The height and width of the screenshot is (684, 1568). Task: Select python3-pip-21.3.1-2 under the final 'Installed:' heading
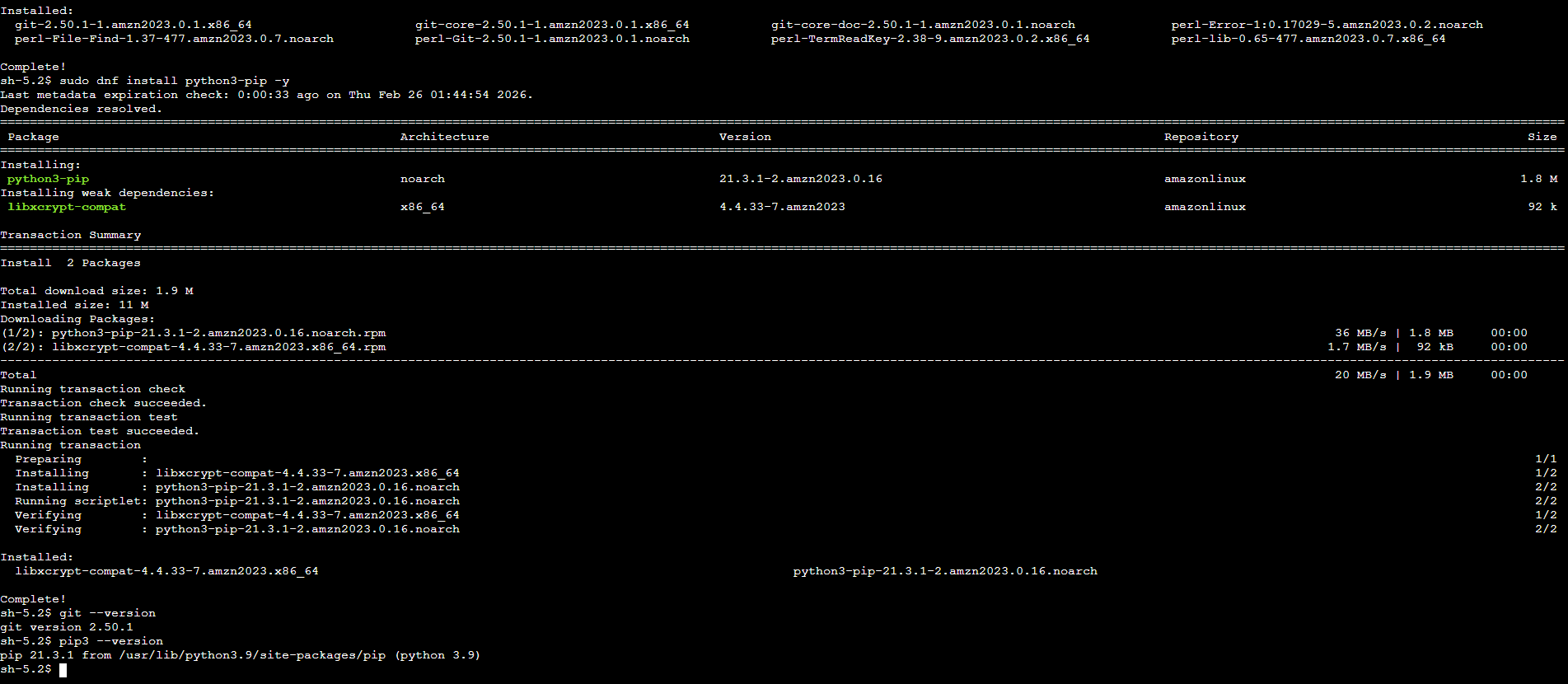coord(945,571)
